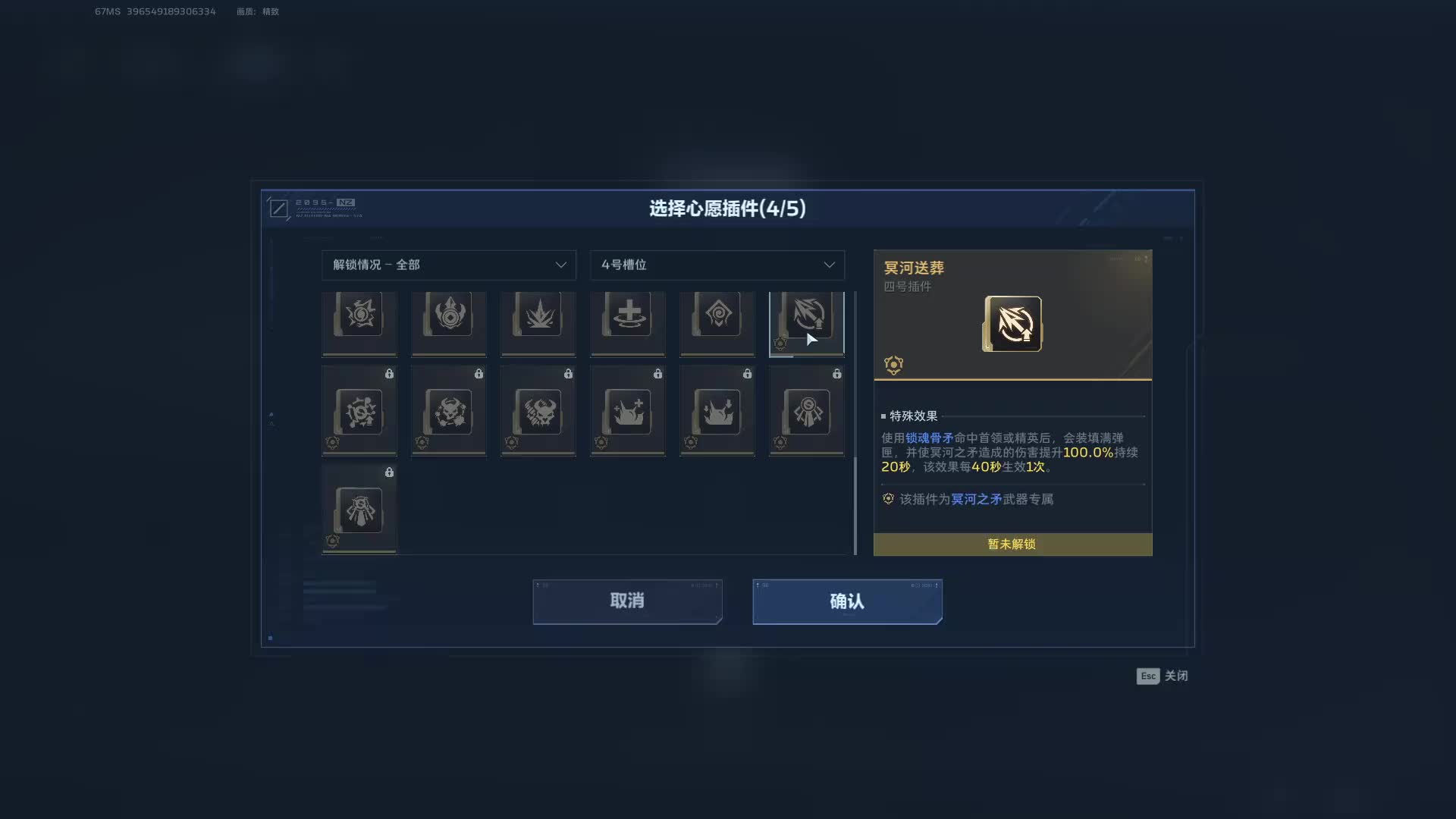Viewport: 1456px width, 819px height.
Task: Select the locked plugin in the last row
Action: click(359, 510)
